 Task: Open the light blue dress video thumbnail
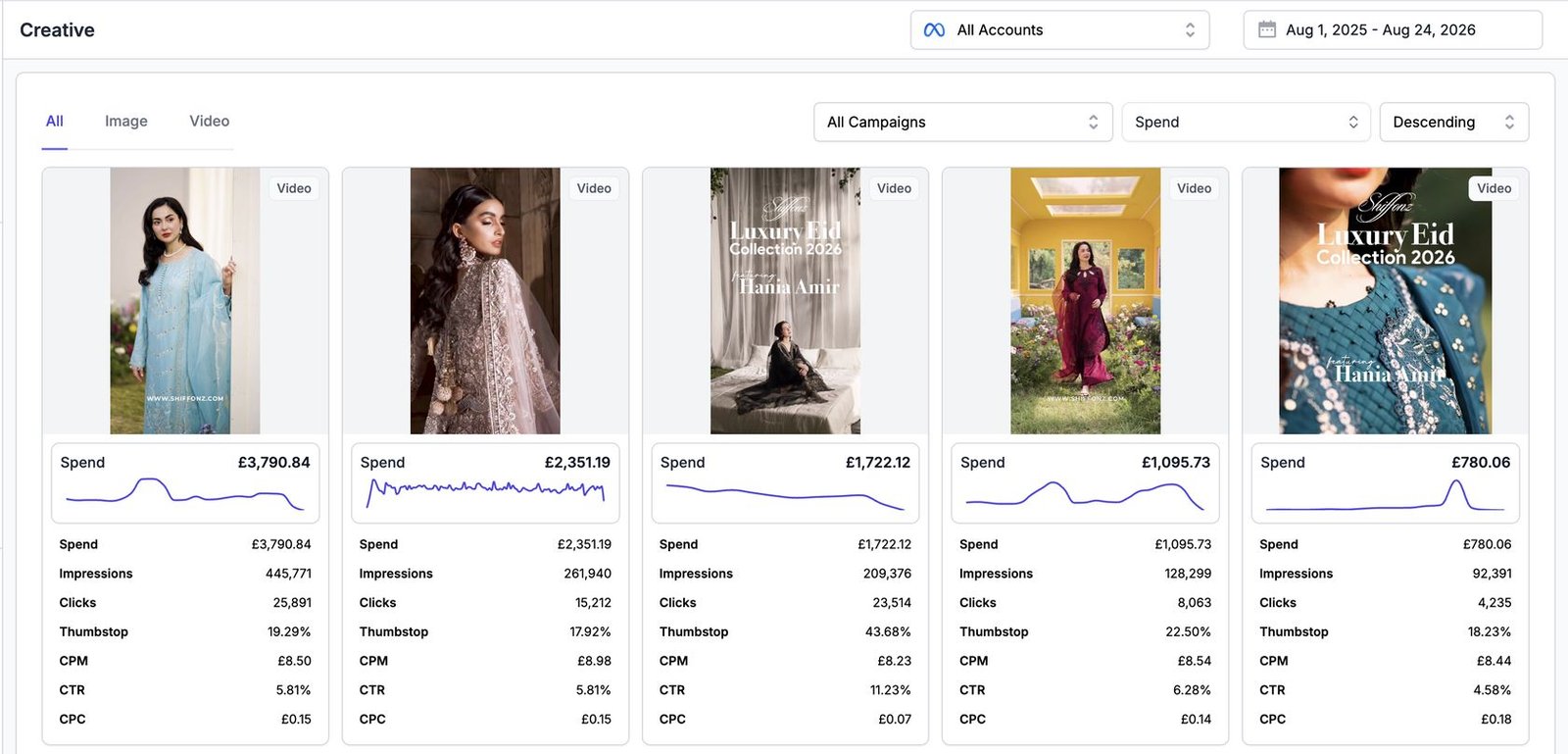point(185,301)
